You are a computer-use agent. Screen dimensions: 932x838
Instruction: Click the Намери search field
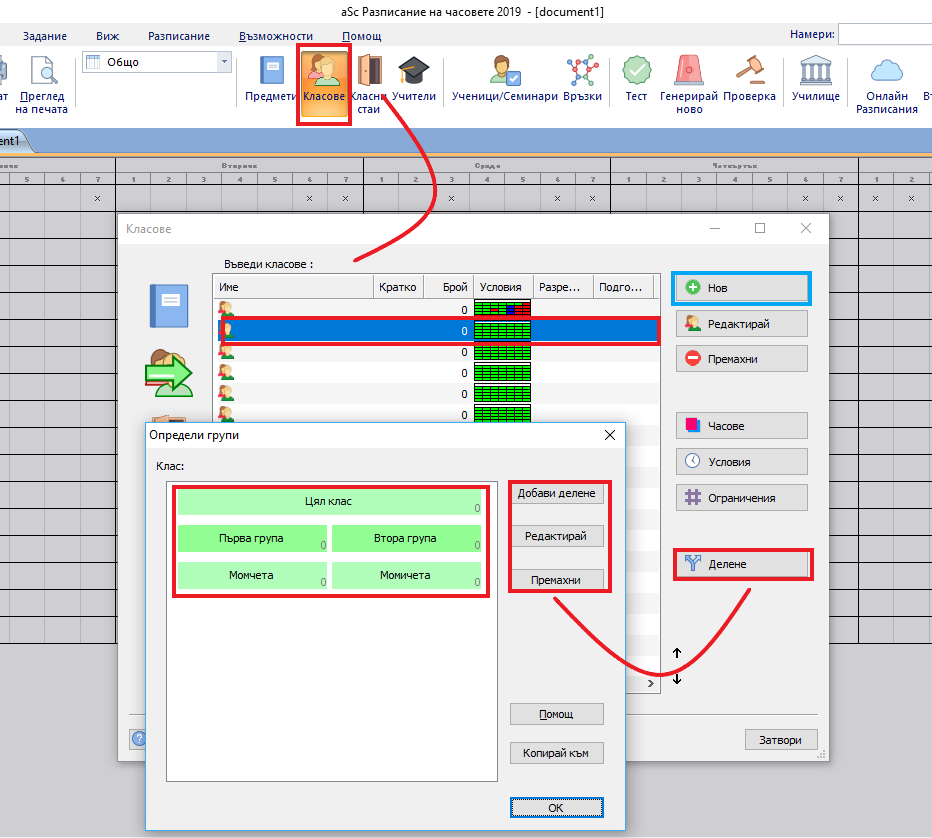coord(884,35)
